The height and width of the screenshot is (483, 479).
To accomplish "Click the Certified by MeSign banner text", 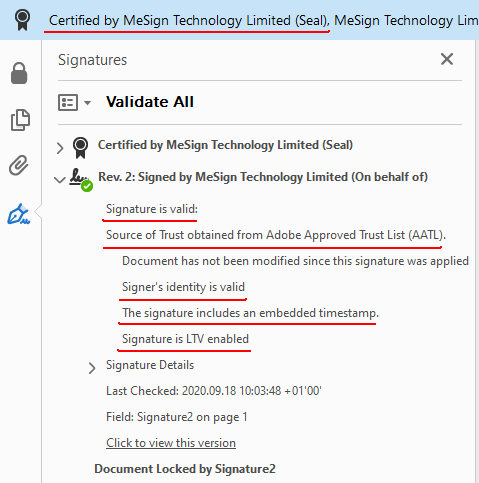I will (189, 21).
